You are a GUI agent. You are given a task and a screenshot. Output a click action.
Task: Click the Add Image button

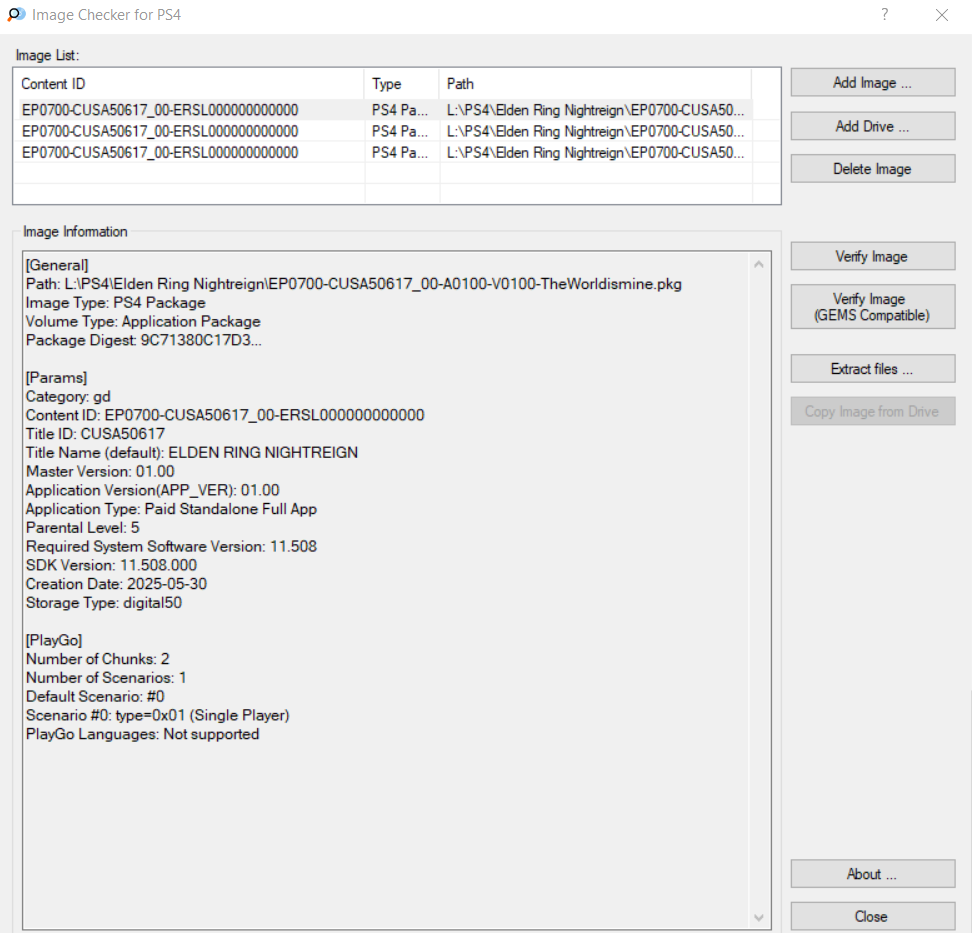(872, 83)
